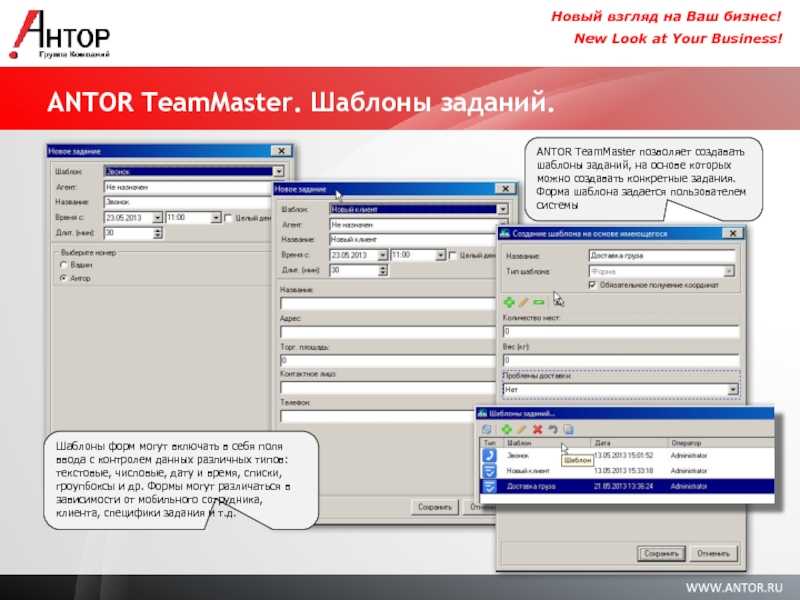Viewport: 800px width, 600px height.
Task: Click the duration stepper in the Звонок task window
Action: point(158,233)
